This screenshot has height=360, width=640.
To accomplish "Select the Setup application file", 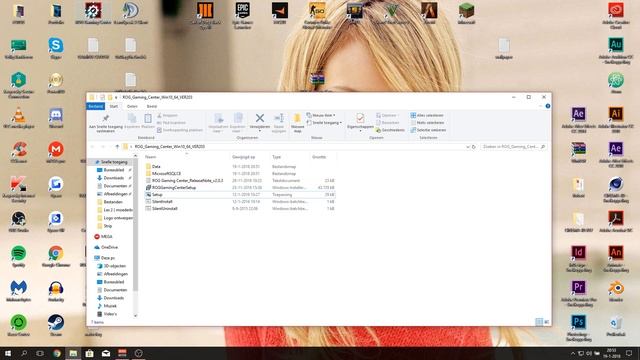I will point(240,195).
